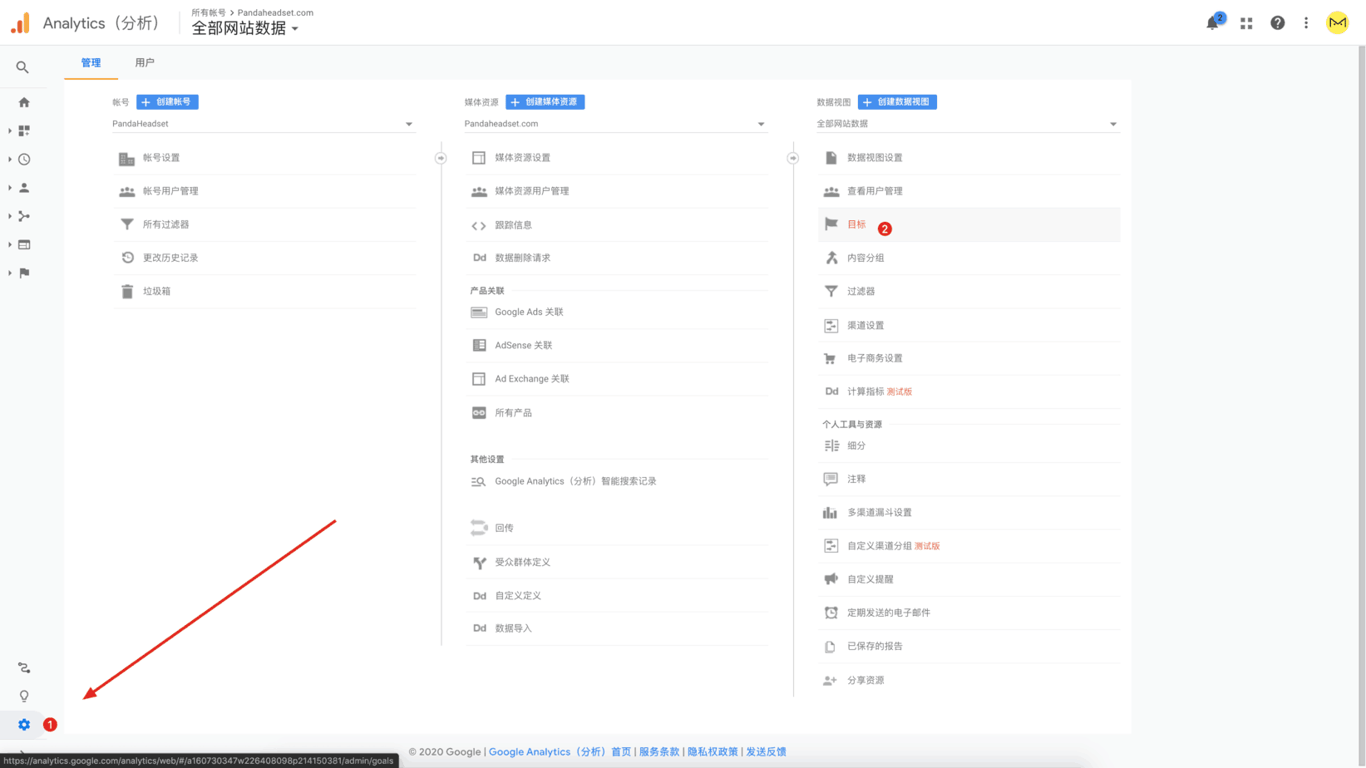The height and width of the screenshot is (768, 1366).
Task: Open the search icon in left sidebar
Action: tap(22, 67)
